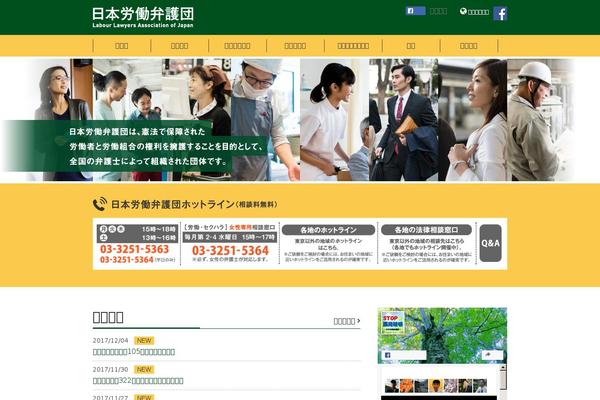Click the 13時〜16時 hours text
The height and width of the screenshot is (400, 600).
point(158,238)
